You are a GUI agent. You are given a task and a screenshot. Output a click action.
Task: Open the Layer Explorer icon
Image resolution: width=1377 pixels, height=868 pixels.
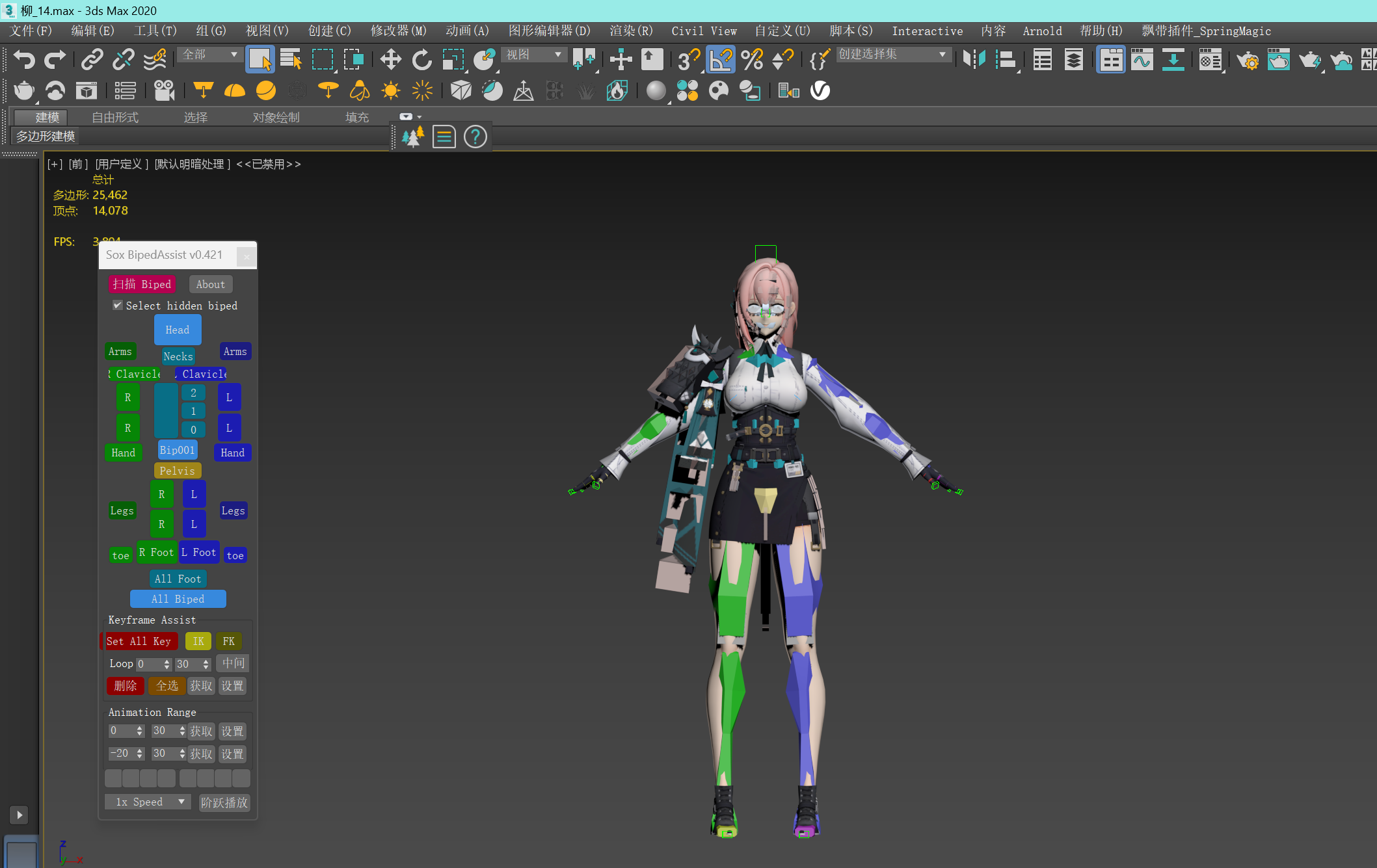(x=1073, y=60)
